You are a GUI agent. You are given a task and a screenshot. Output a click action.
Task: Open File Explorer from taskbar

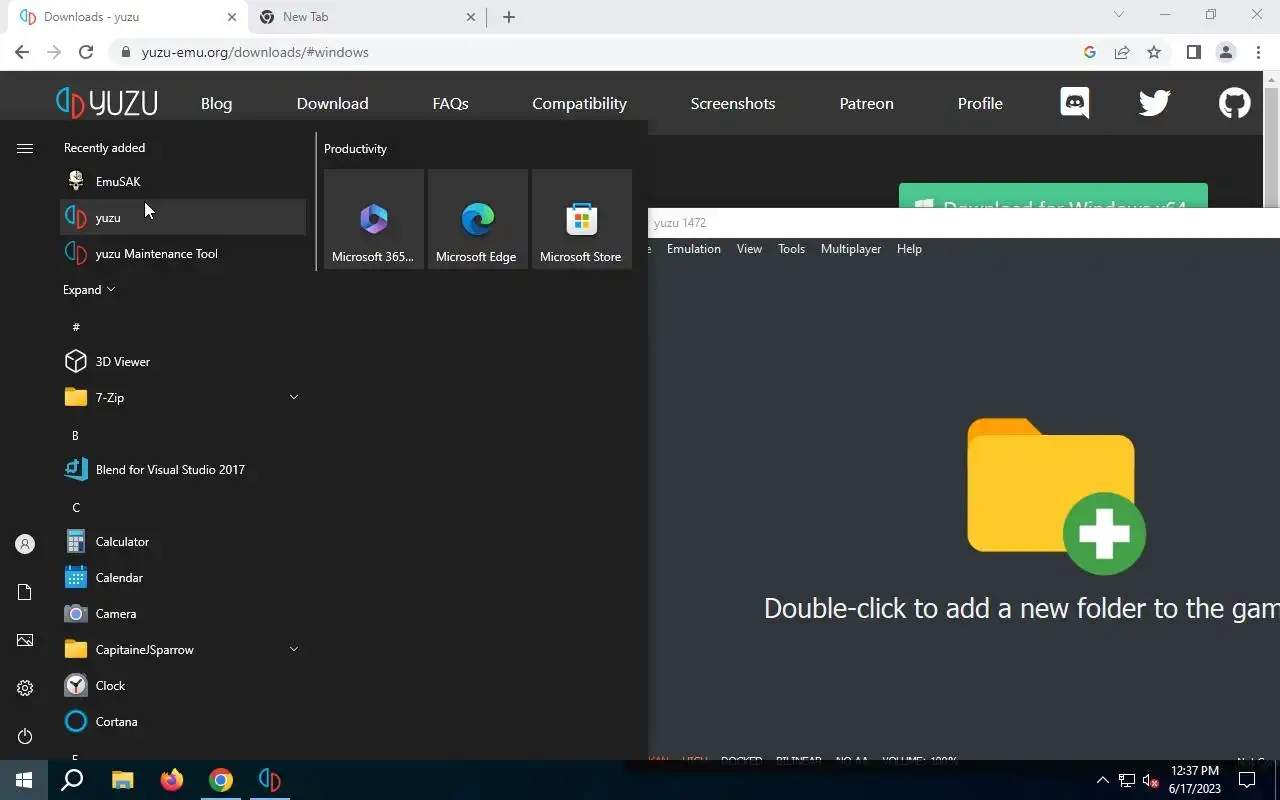(122, 780)
